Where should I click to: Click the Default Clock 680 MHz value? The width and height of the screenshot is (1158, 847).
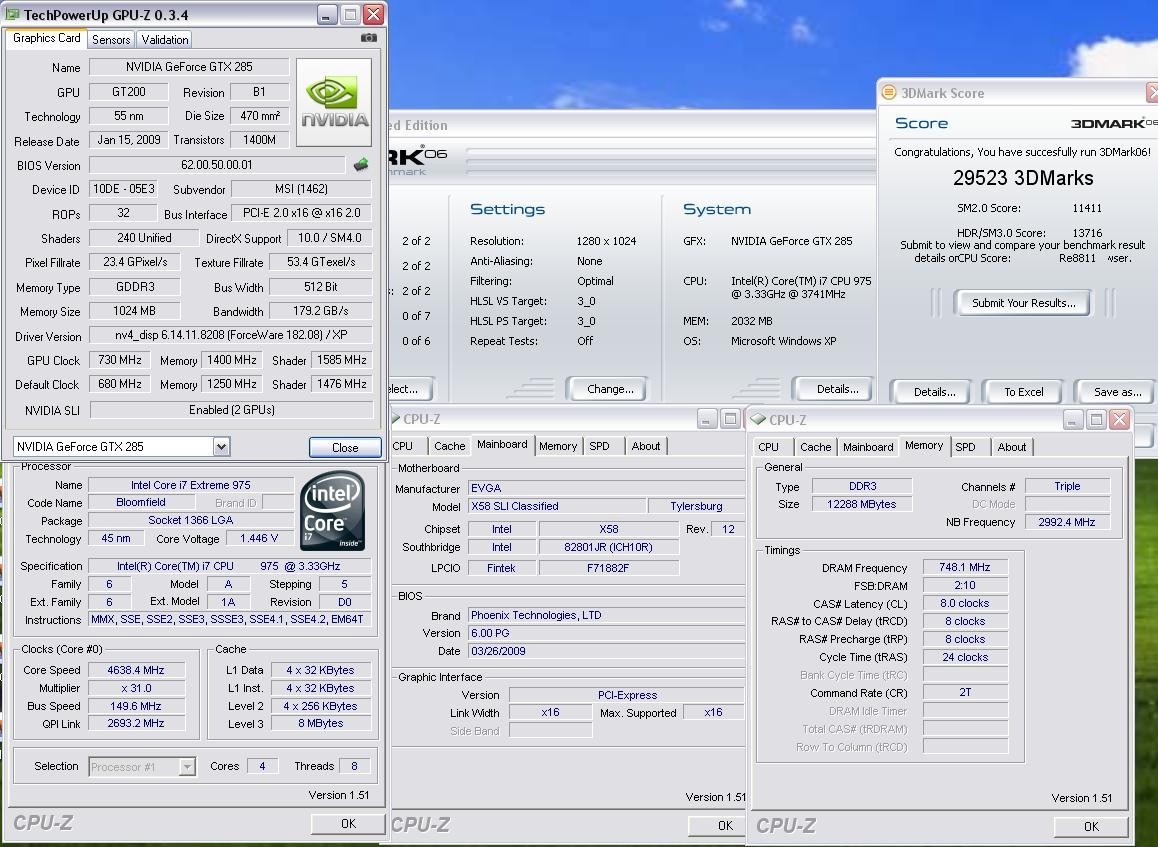pyautogui.click(x=120, y=384)
